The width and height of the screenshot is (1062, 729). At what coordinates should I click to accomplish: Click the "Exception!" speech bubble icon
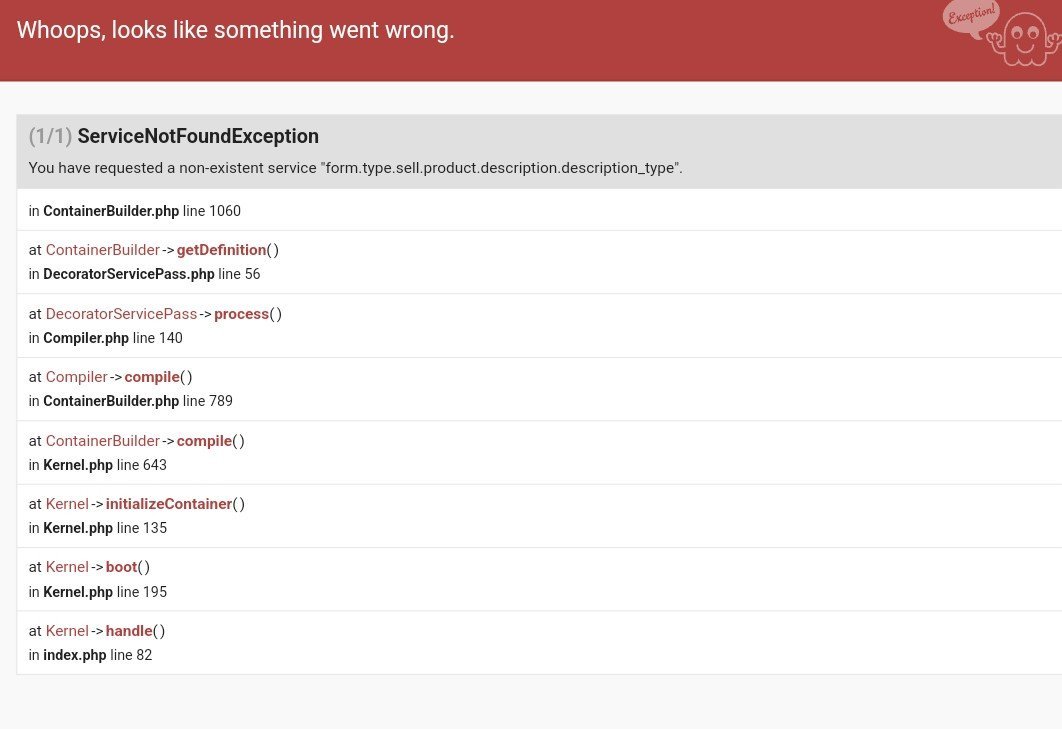tap(970, 16)
